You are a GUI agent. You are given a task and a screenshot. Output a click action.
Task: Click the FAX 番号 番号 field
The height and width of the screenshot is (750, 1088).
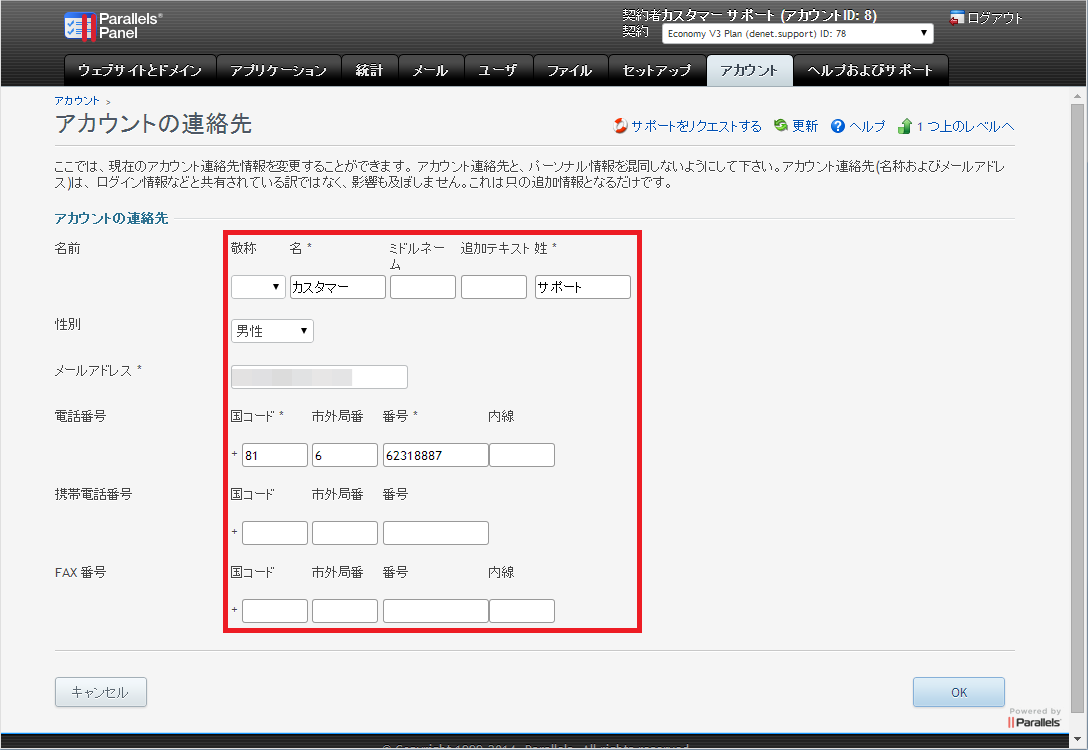(x=436, y=611)
